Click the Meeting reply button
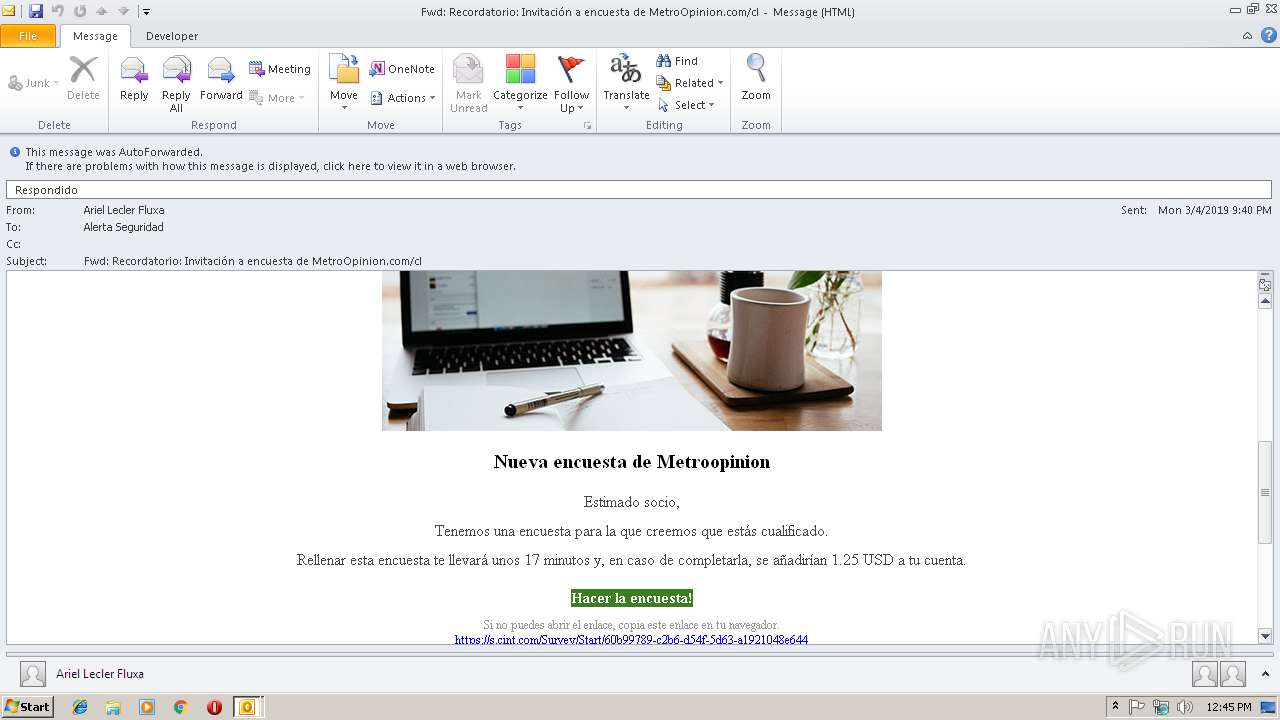The image size is (1280, 720). [x=280, y=69]
